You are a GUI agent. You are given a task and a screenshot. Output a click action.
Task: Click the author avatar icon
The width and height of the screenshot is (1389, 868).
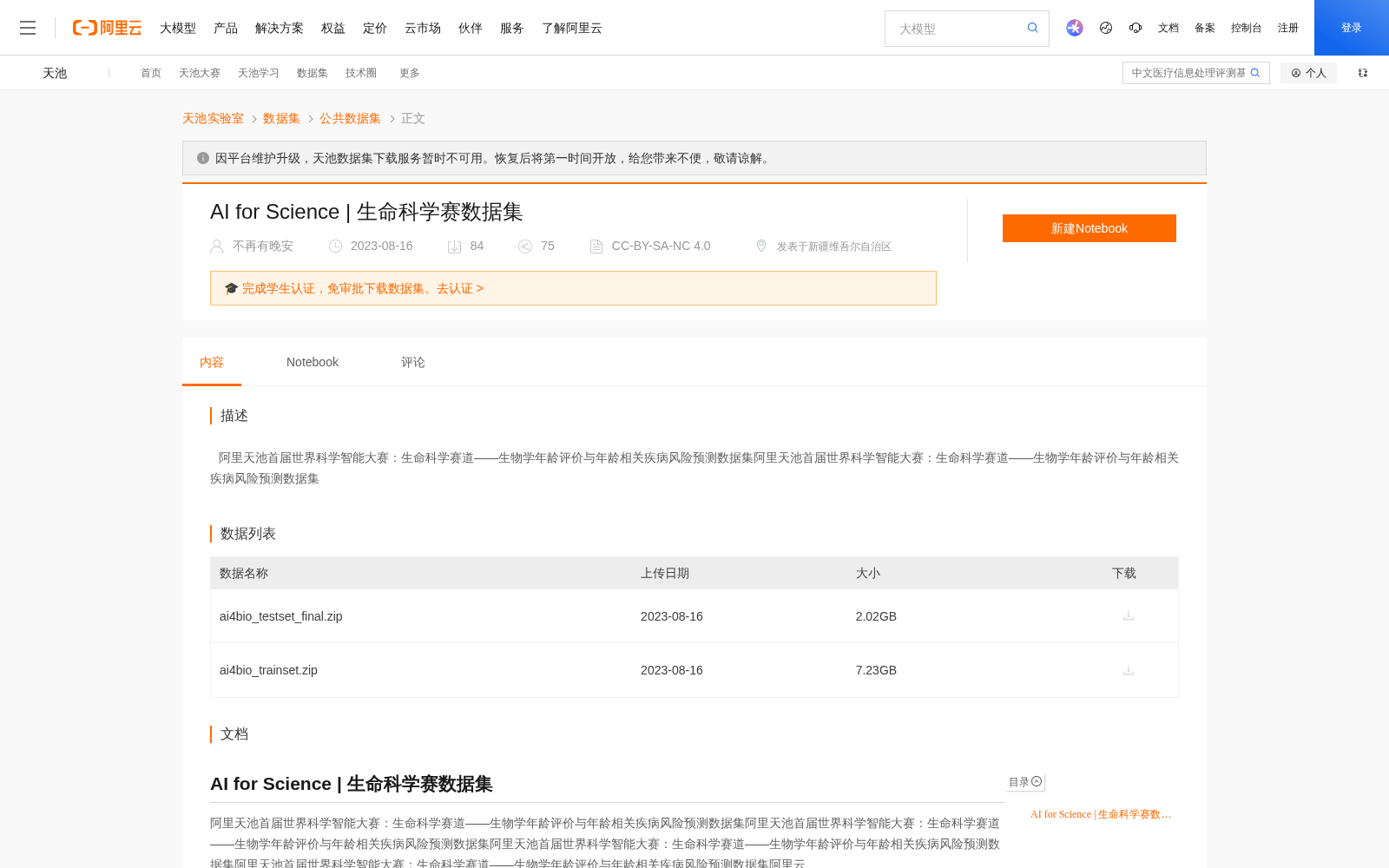pos(217,247)
